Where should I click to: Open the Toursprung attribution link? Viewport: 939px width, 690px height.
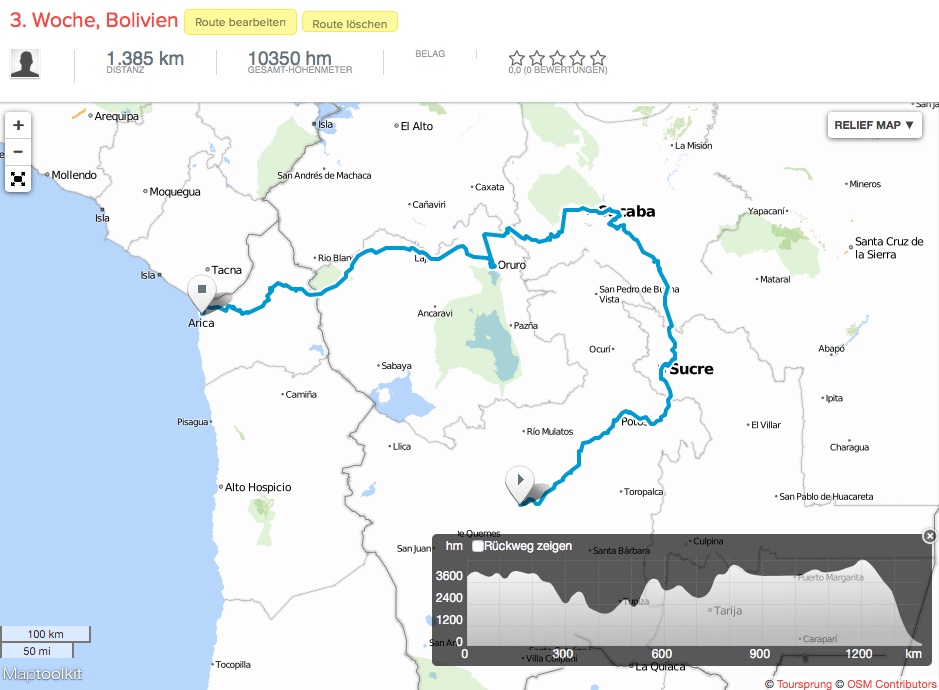[802, 684]
